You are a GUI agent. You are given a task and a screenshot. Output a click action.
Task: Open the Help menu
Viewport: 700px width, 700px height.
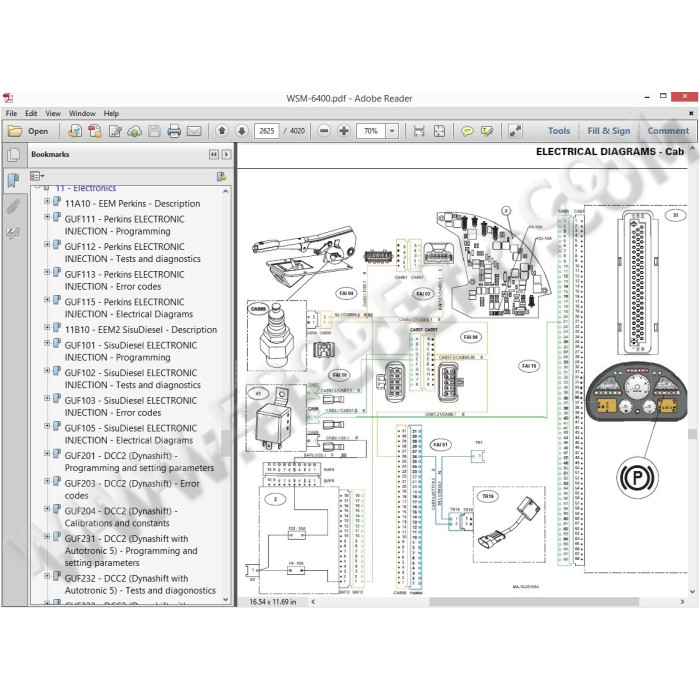[111, 113]
